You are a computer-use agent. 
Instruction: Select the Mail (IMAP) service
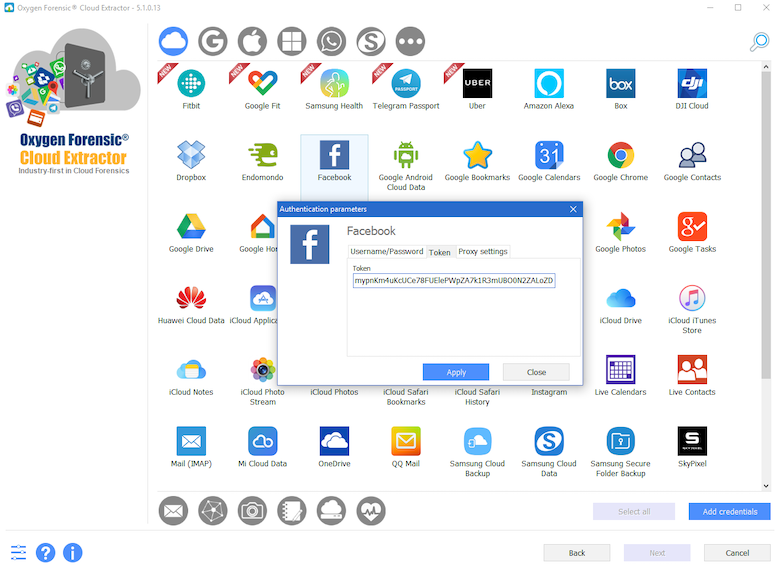point(191,441)
